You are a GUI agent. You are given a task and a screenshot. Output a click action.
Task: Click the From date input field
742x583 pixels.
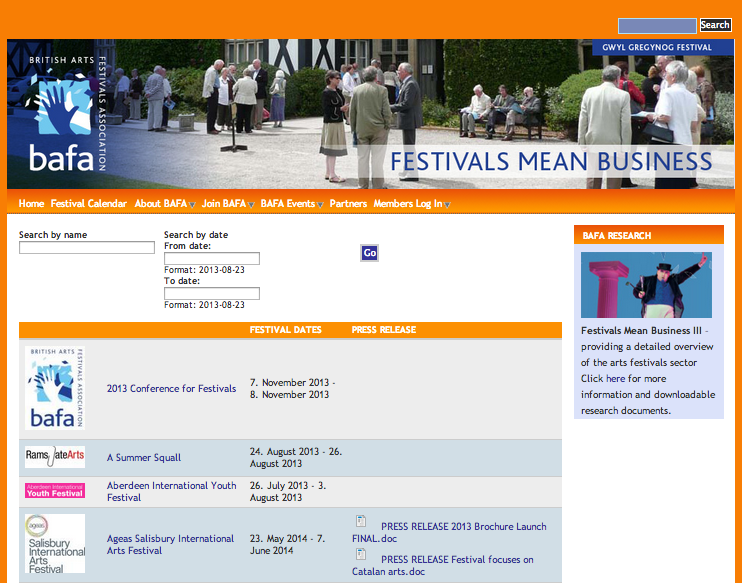point(212,259)
